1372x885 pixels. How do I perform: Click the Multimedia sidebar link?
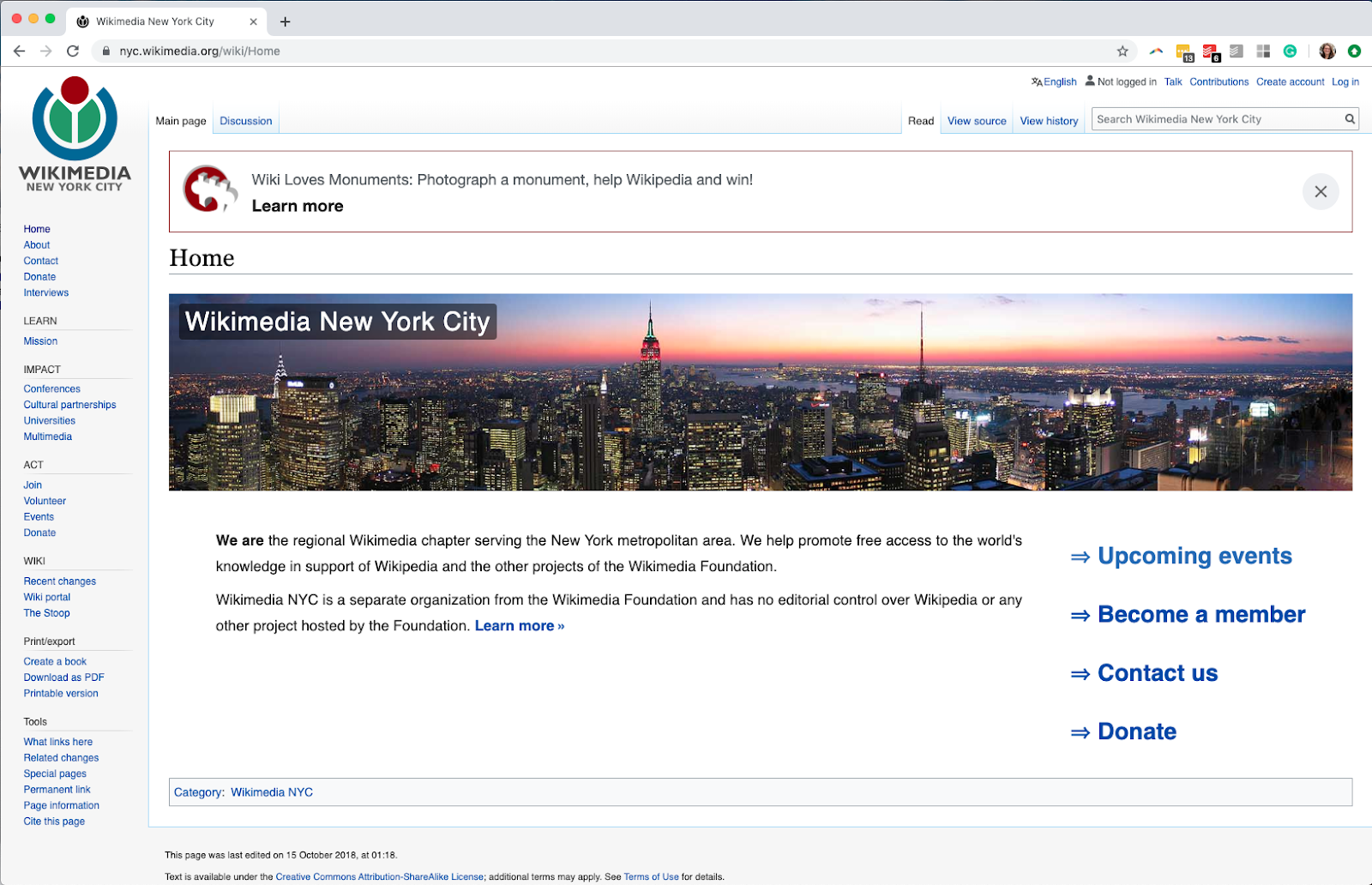click(x=48, y=436)
